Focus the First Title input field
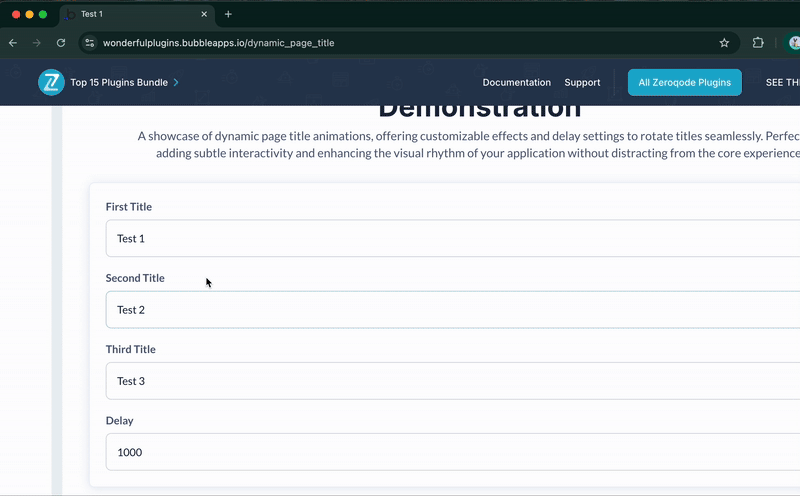The width and height of the screenshot is (800, 496). point(450,239)
